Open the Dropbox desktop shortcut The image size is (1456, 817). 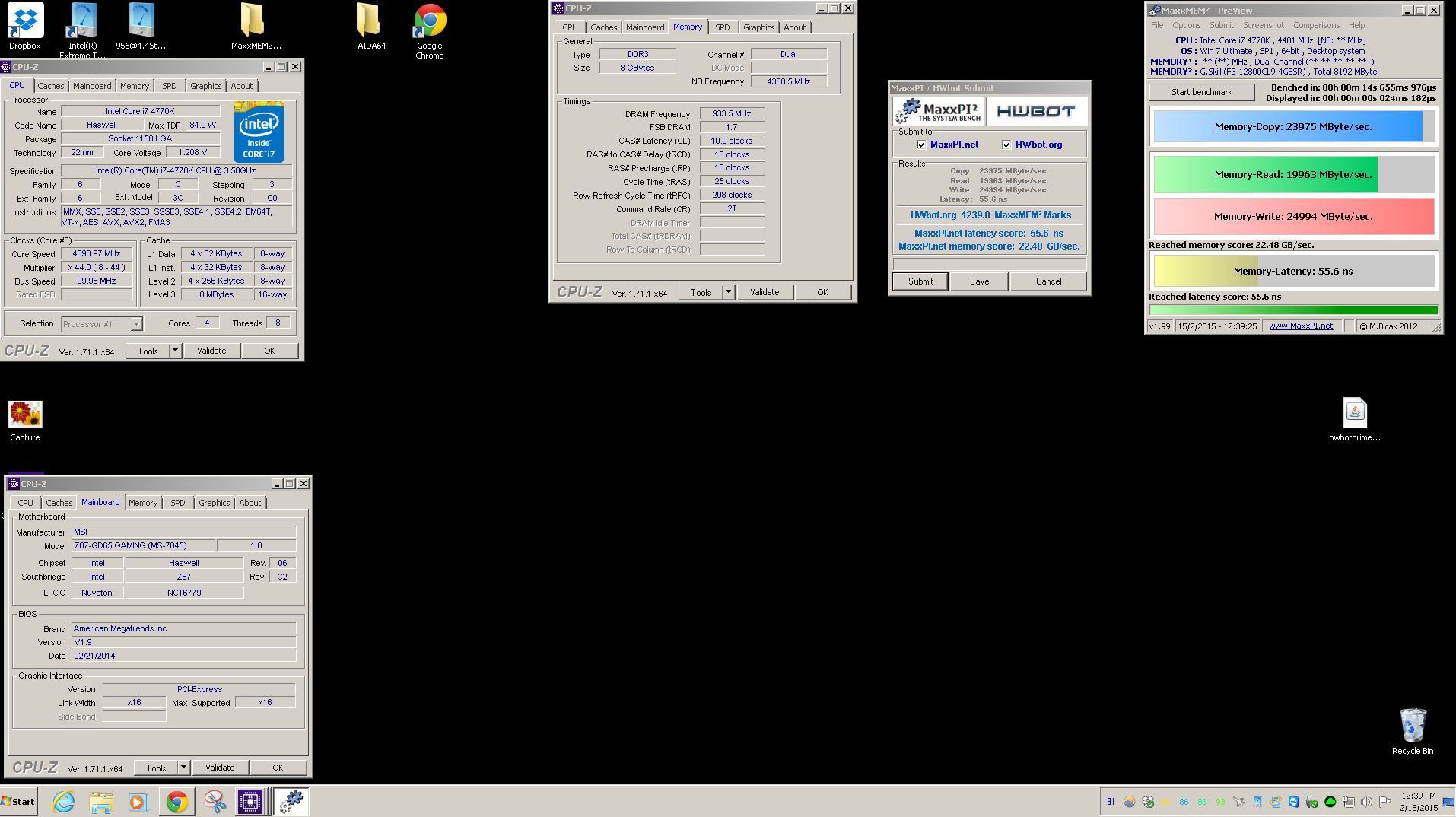[25, 27]
